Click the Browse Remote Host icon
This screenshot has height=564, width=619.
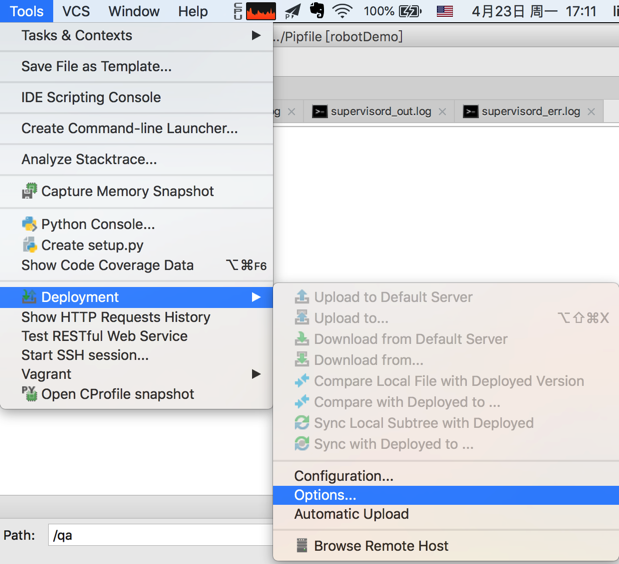[x=302, y=545]
